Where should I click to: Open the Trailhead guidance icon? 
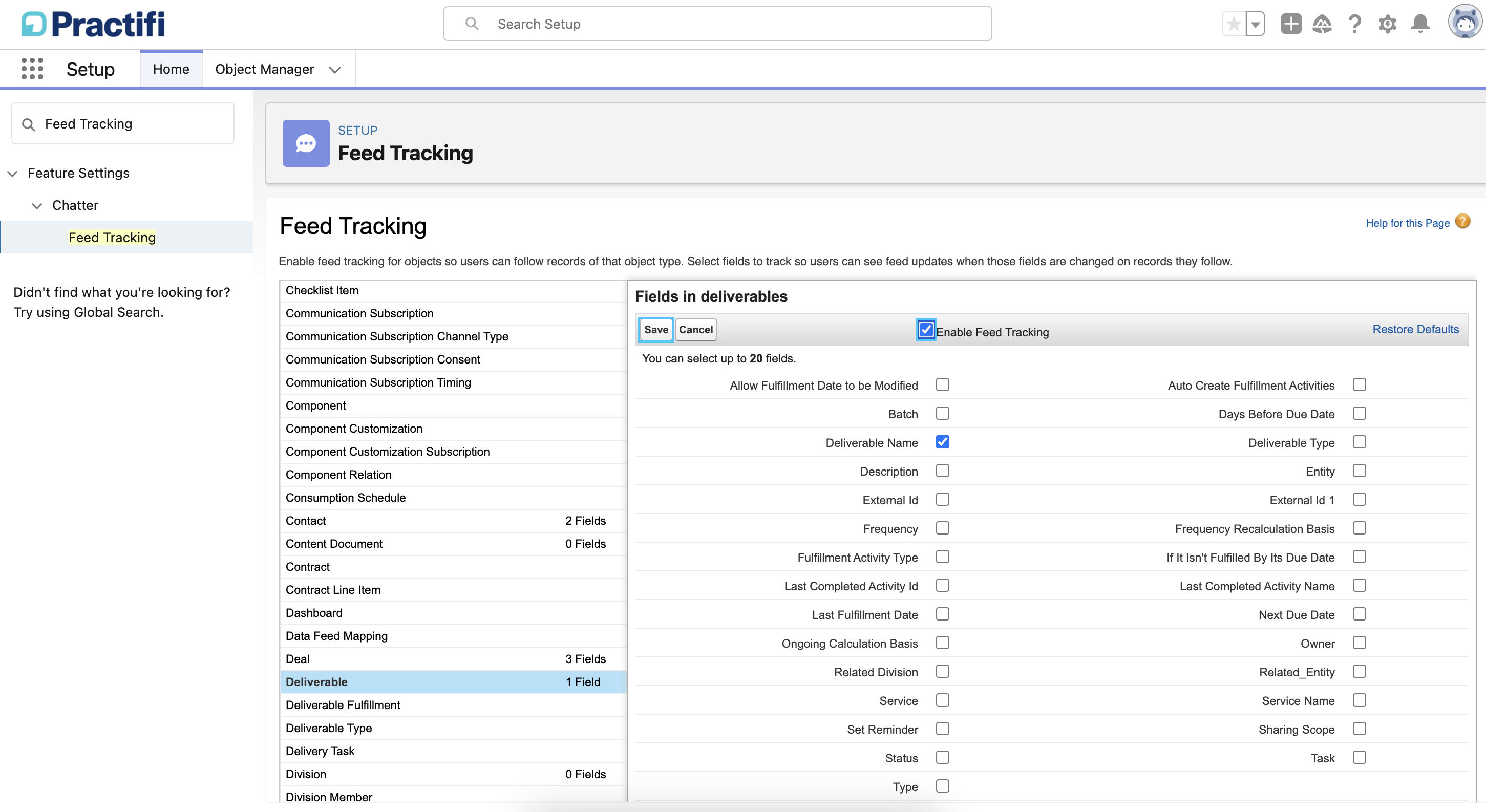pyautogui.click(x=1322, y=24)
